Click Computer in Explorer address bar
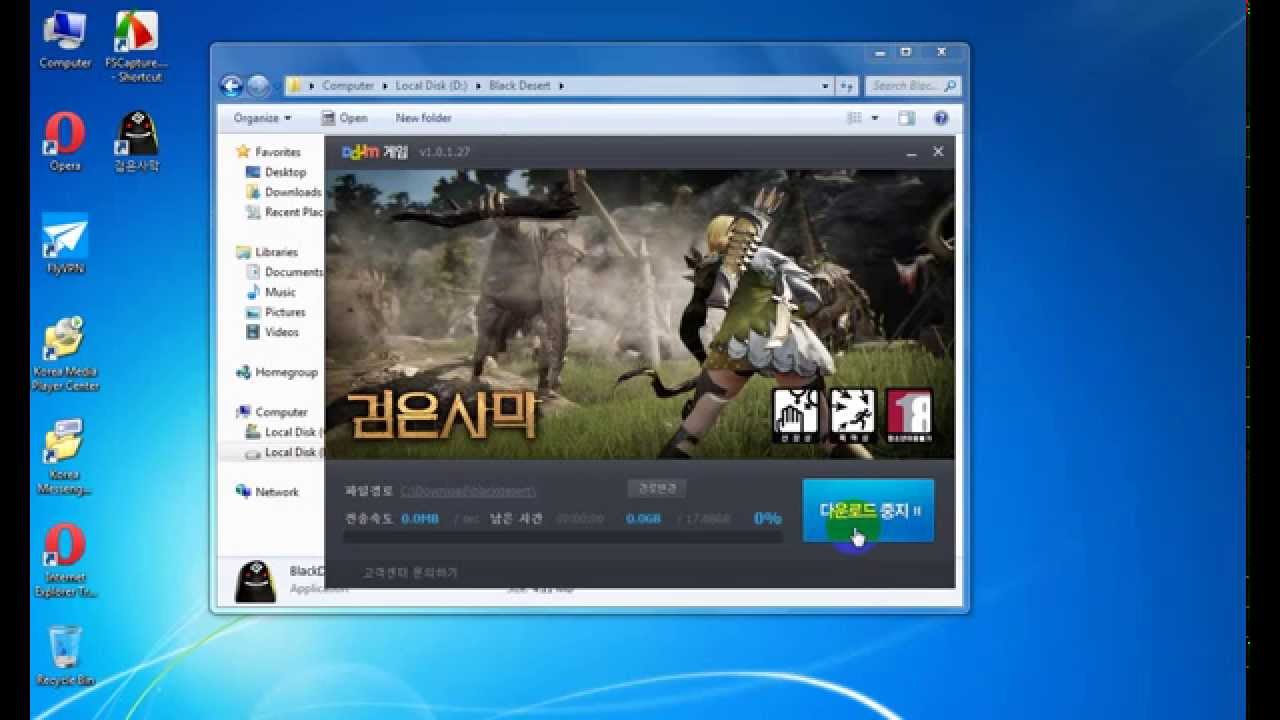The width and height of the screenshot is (1280, 720). pos(348,86)
